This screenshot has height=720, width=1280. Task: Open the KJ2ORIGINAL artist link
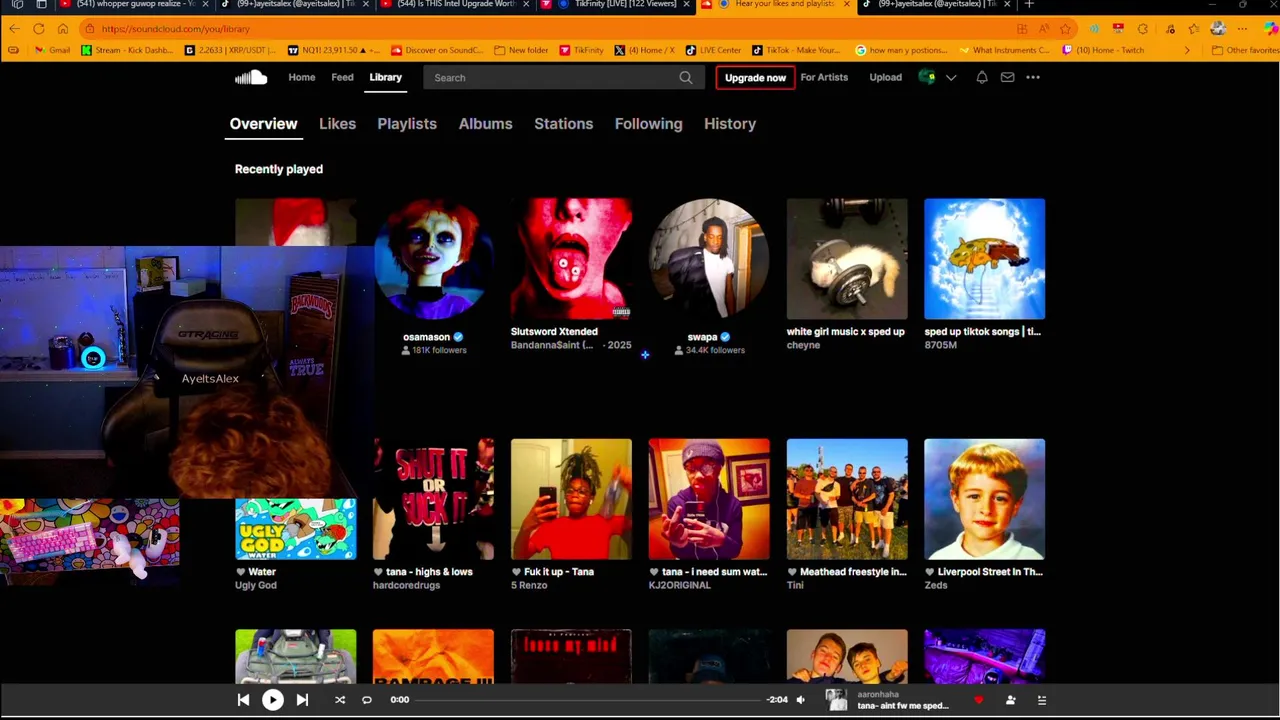pos(680,585)
